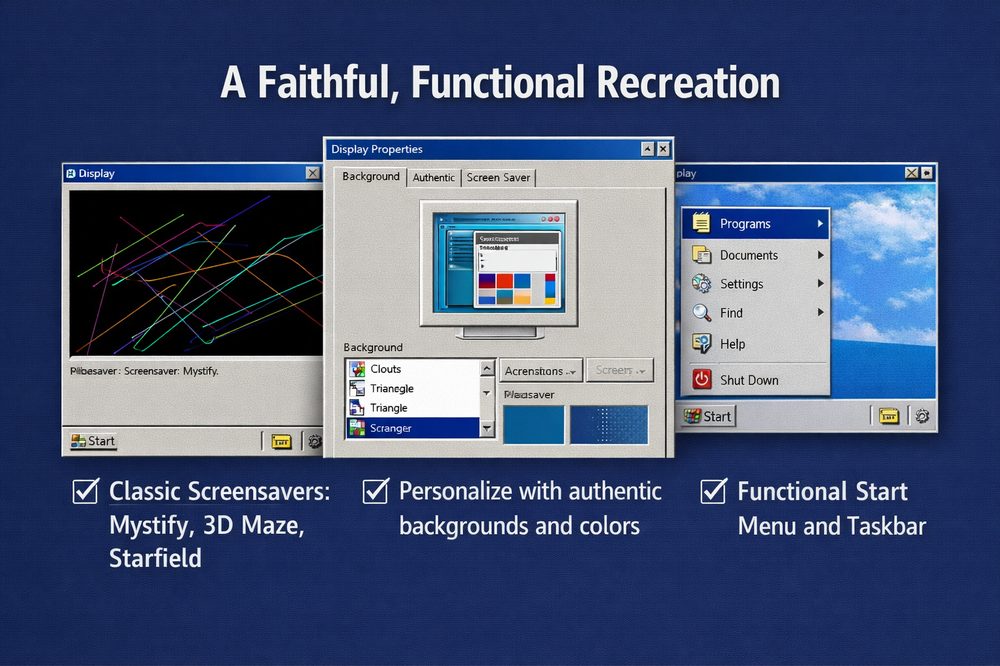Click the Scranger list item icon
The height and width of the screenshot is (666, 1000).
[357, 428]
